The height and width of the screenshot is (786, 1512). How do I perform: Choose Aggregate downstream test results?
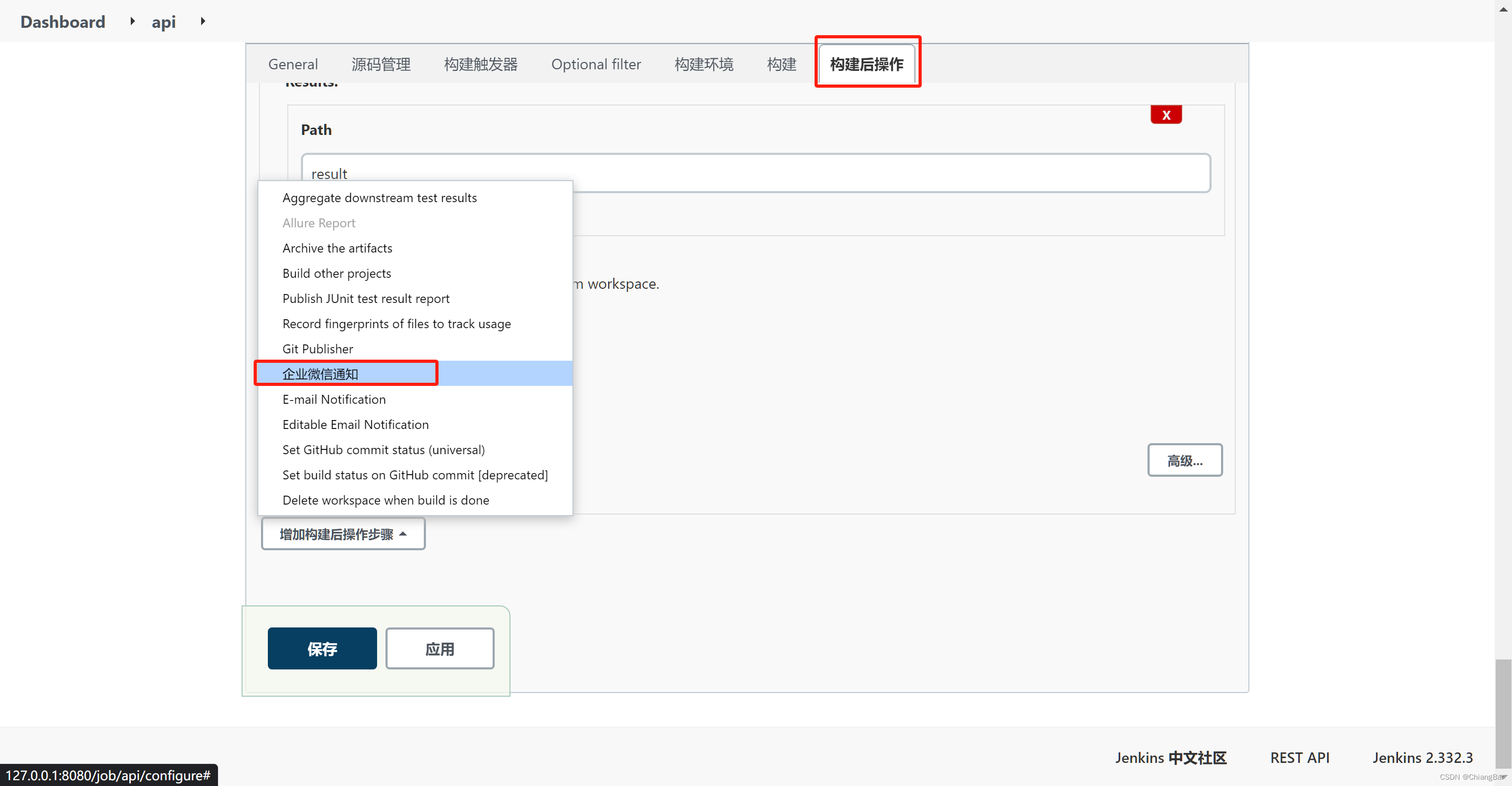(x=415, y=198)
